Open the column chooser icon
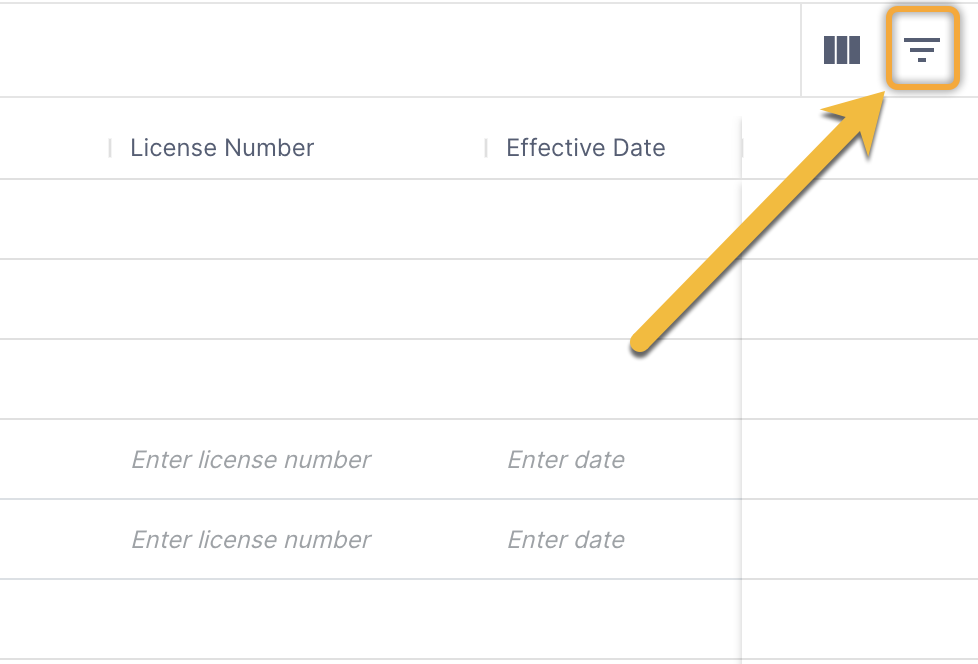This screenshot has width=978, height=664. click(x=842, y=50)
